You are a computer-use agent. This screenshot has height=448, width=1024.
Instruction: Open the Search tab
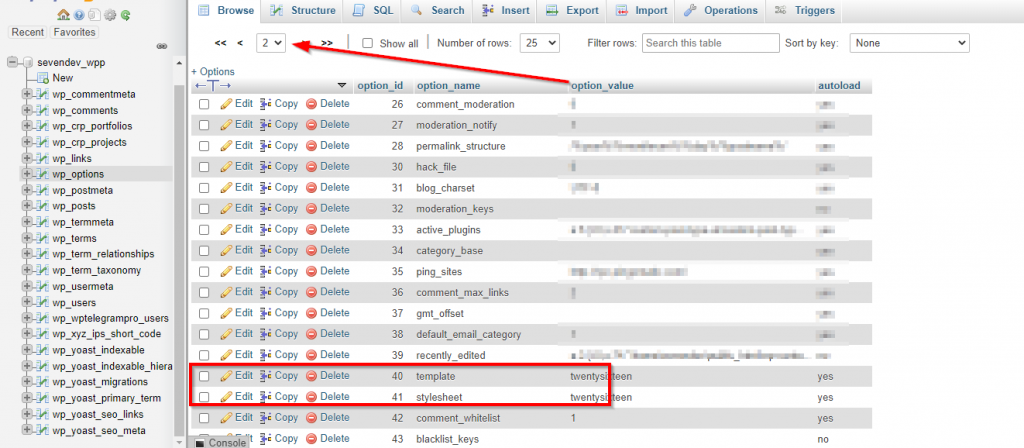tap(437, 10)
